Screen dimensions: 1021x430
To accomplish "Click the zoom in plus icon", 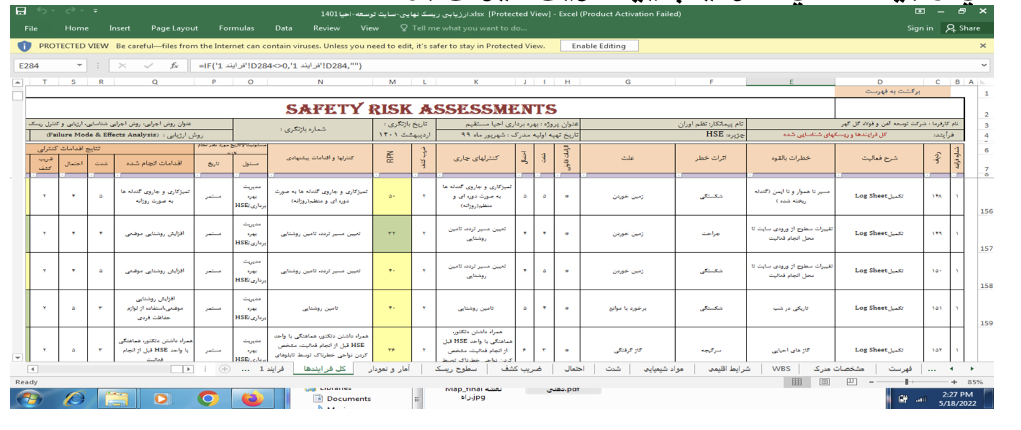I will click(954, 382).
